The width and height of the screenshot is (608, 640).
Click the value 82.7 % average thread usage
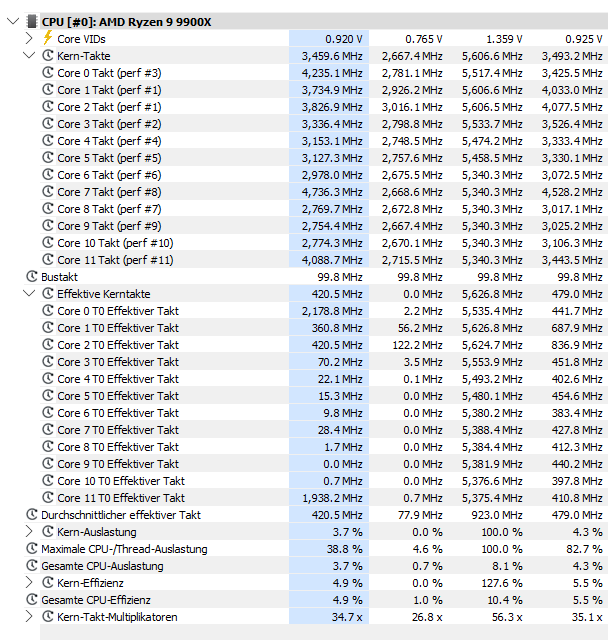[x=584, y=549]
